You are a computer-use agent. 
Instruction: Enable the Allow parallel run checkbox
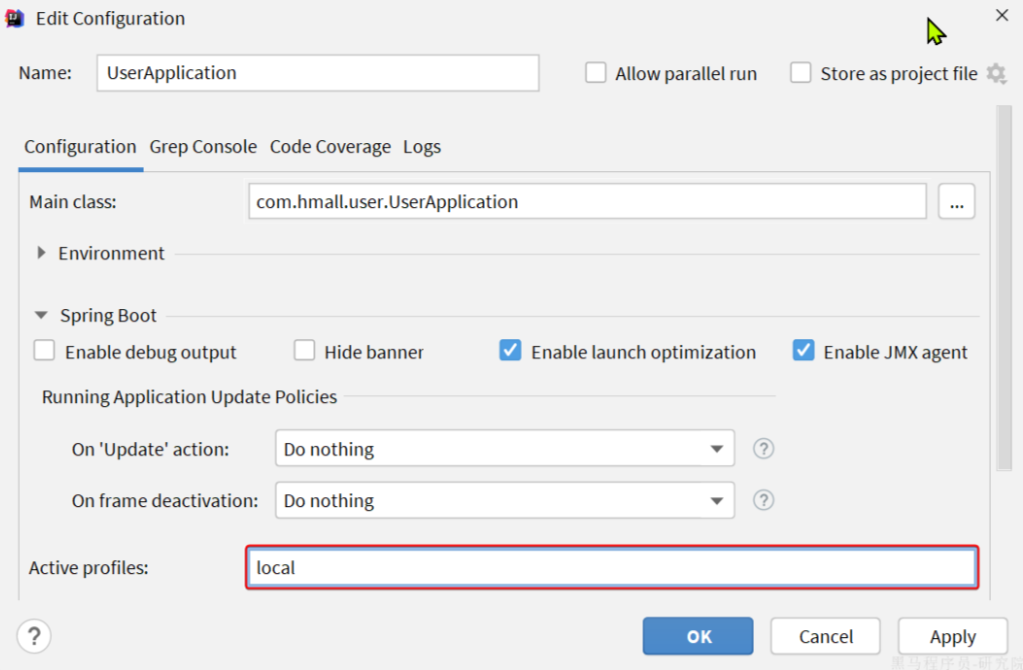point(596,73)
